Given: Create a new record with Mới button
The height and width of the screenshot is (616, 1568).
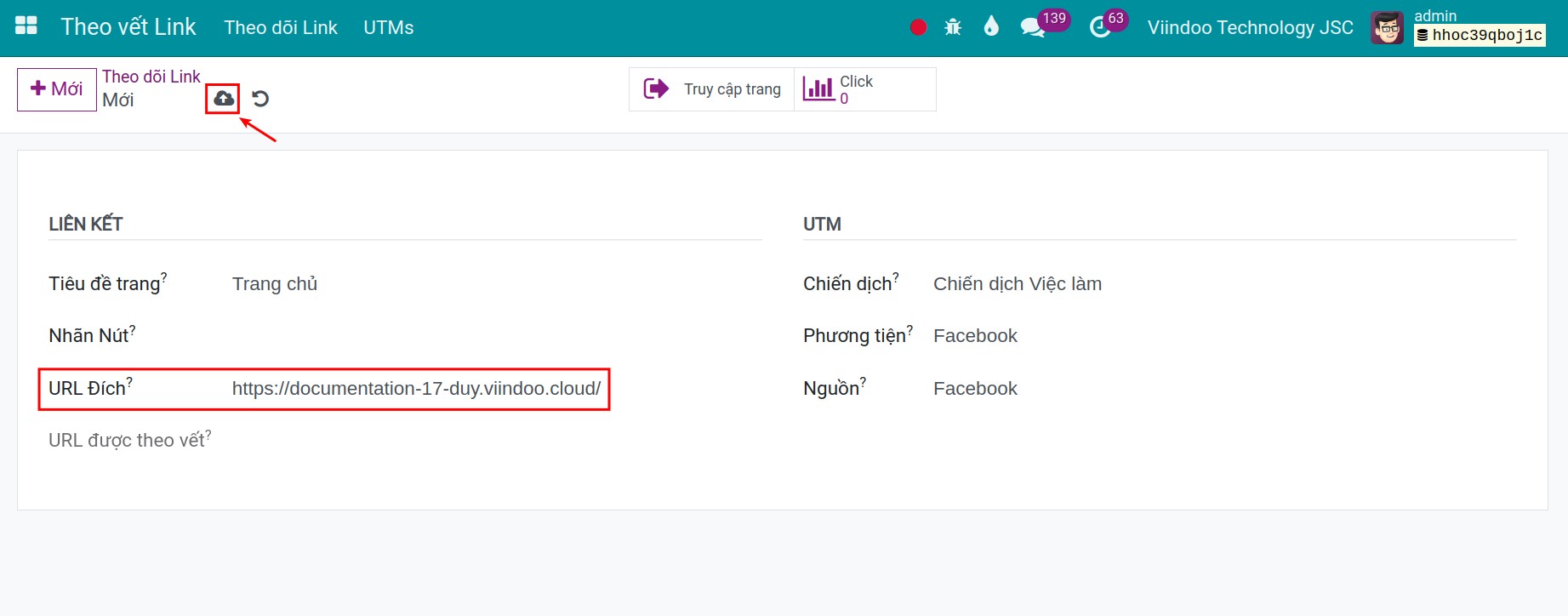Looking at the screenshot, I should click(56, 89).
